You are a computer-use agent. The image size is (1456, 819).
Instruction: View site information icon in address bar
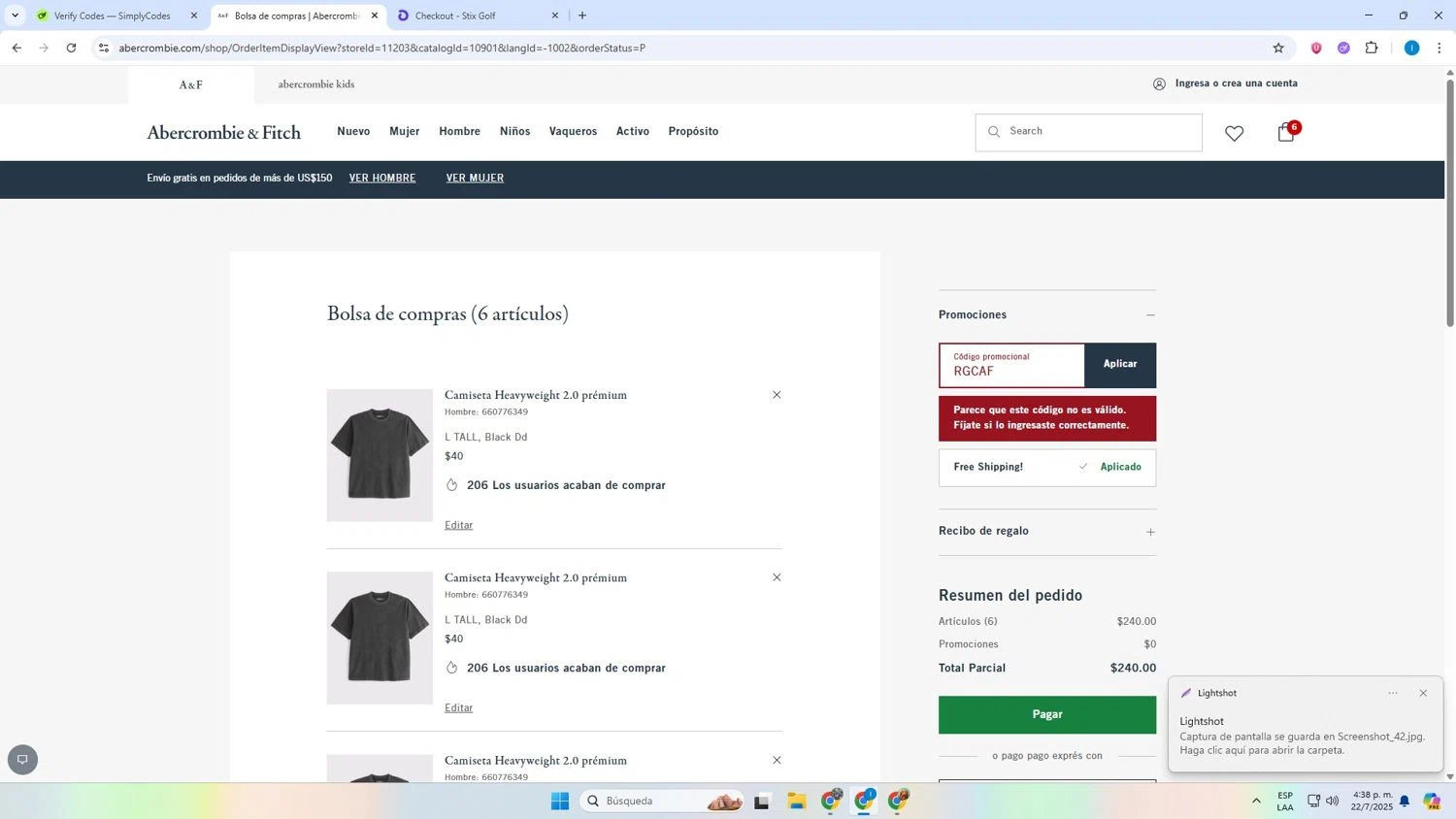click(104, 48)
